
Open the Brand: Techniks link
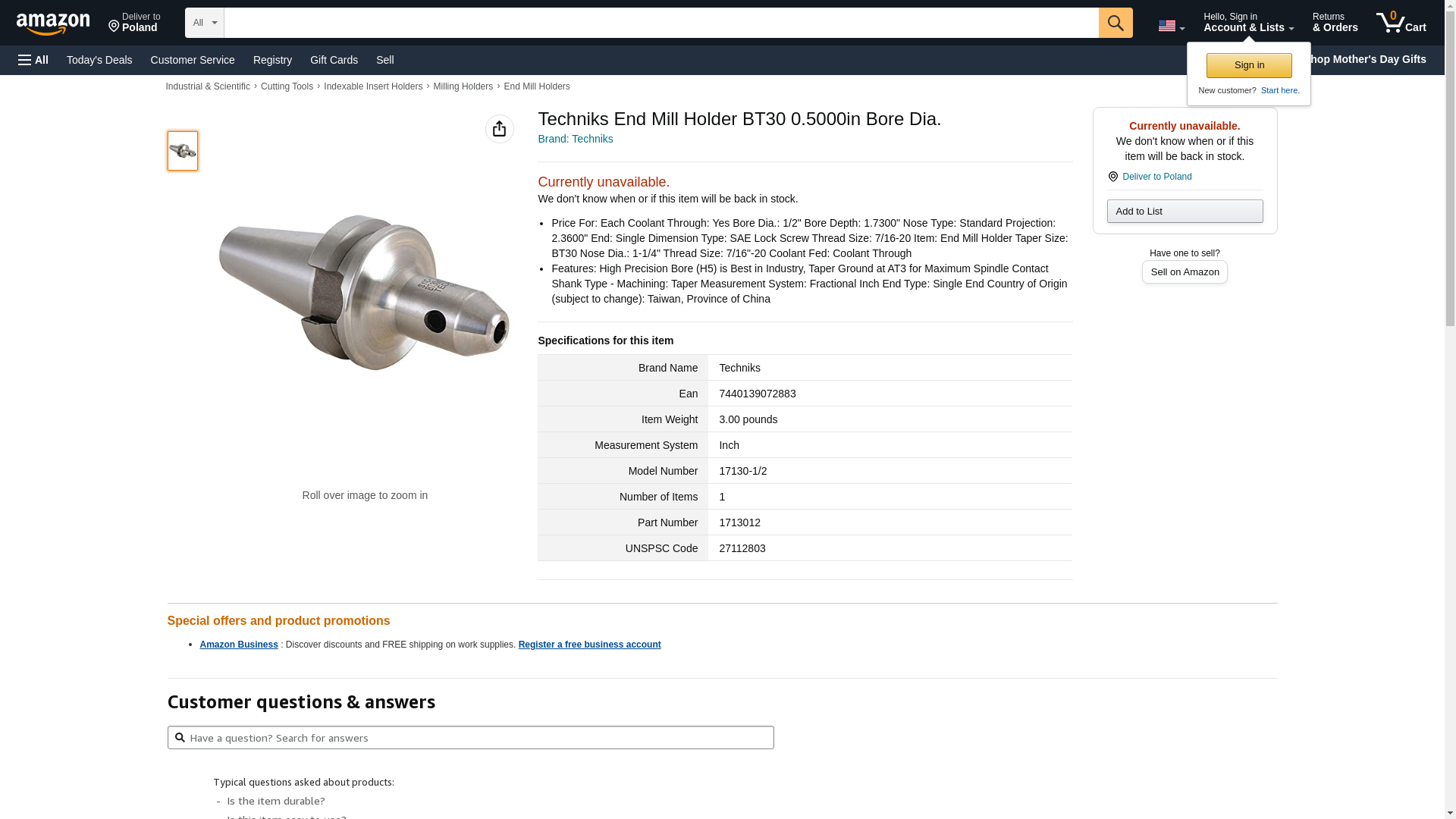click(575, 139)
